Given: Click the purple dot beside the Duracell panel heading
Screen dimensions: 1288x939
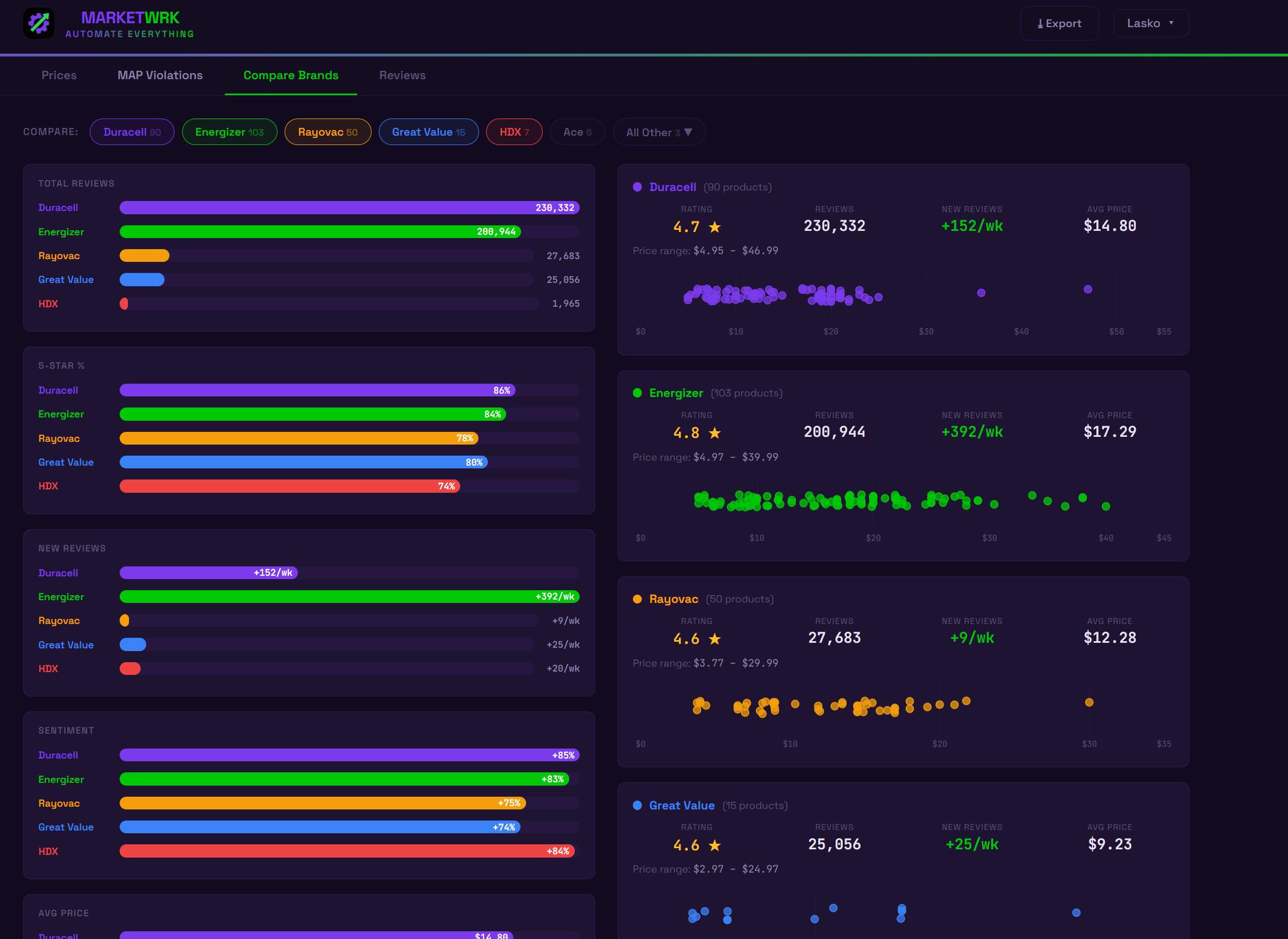Looking at the screenshot, I should (638, 186).
